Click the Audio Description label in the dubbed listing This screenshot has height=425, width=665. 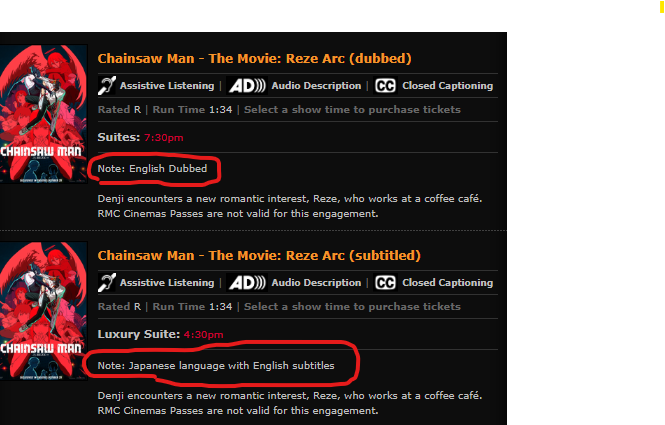316,86
